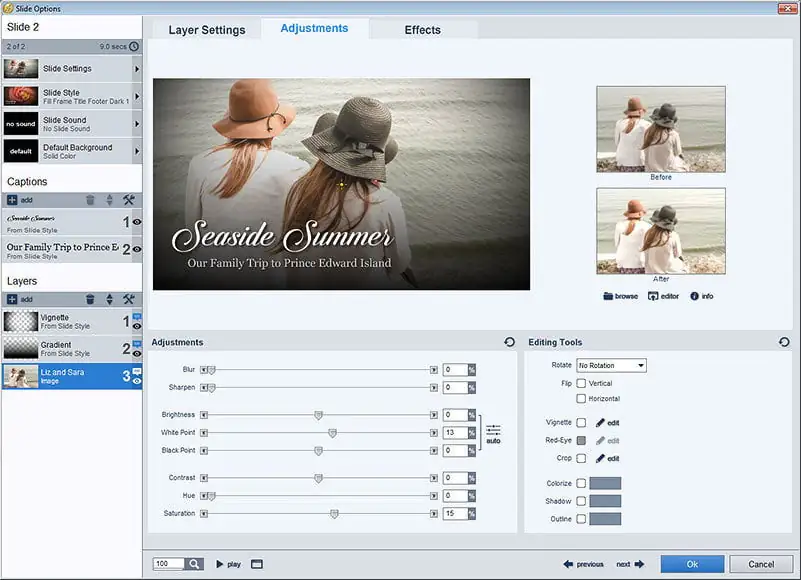Screen dimensions: 801x580
Task: Click the auto-adjust levels icon
Action: (x=493, y=432)
